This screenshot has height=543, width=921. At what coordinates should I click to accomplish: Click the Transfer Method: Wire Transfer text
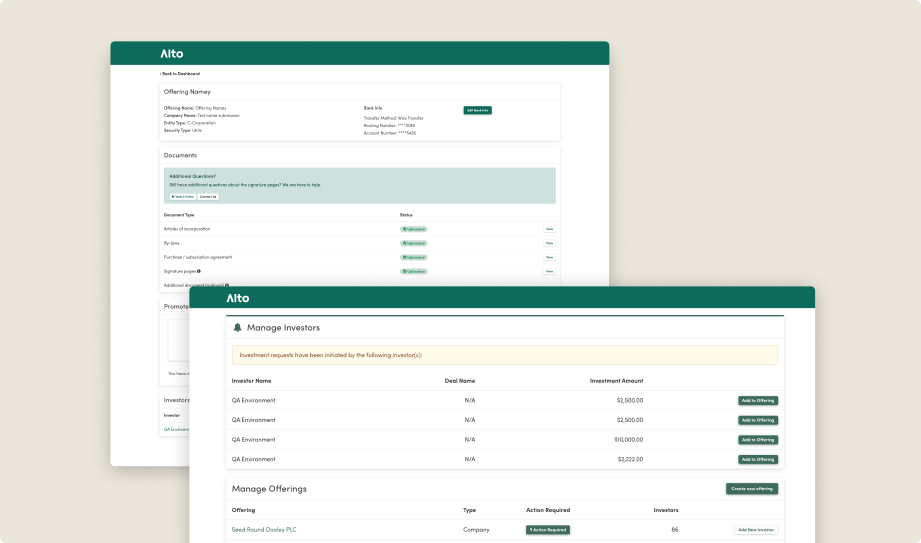point(394,118)
